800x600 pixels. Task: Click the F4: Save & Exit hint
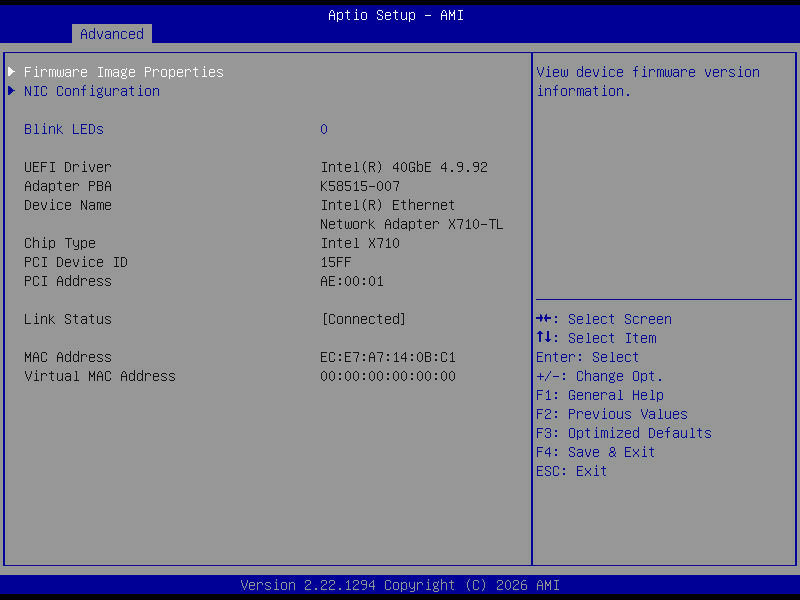(x=595, y=452)
